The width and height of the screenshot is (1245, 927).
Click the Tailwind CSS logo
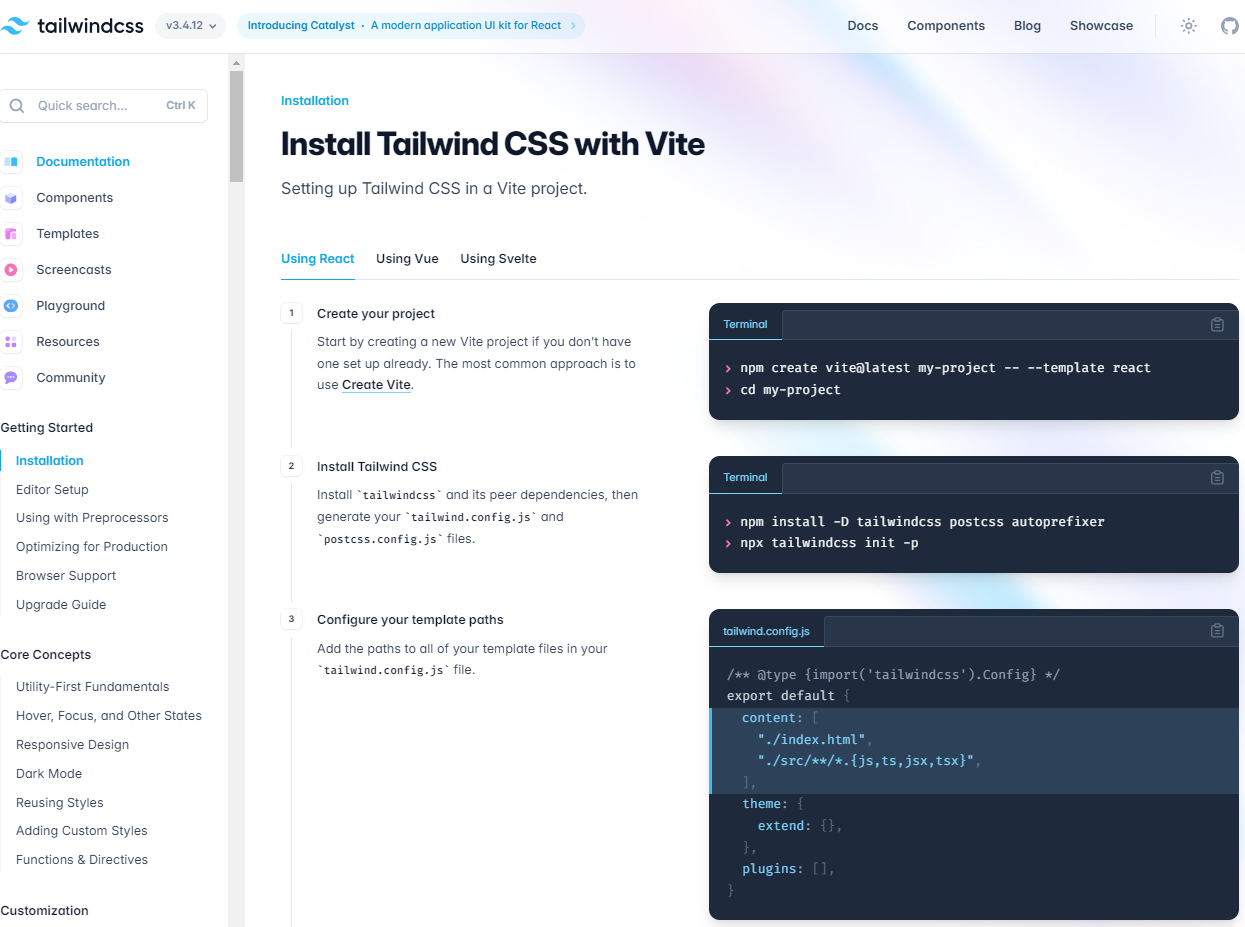click(x=72, y=26)
